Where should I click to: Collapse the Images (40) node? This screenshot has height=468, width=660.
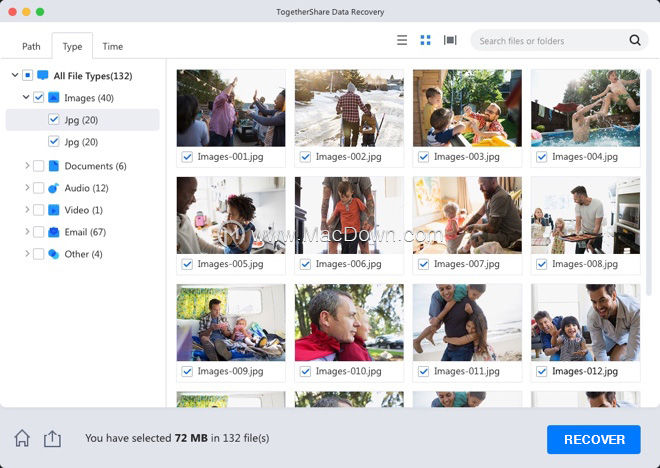click(26, 97)
